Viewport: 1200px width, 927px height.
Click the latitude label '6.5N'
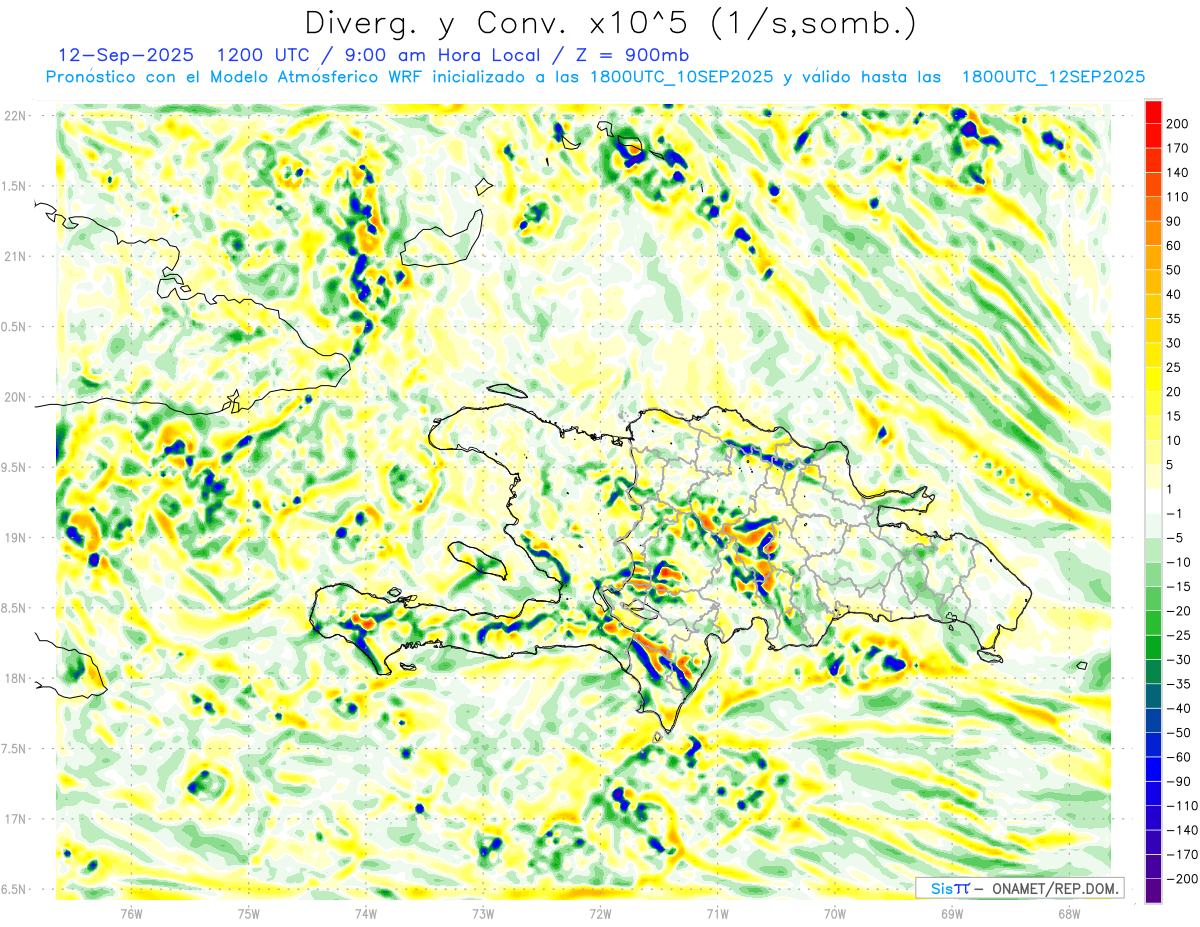pos(13,890)
